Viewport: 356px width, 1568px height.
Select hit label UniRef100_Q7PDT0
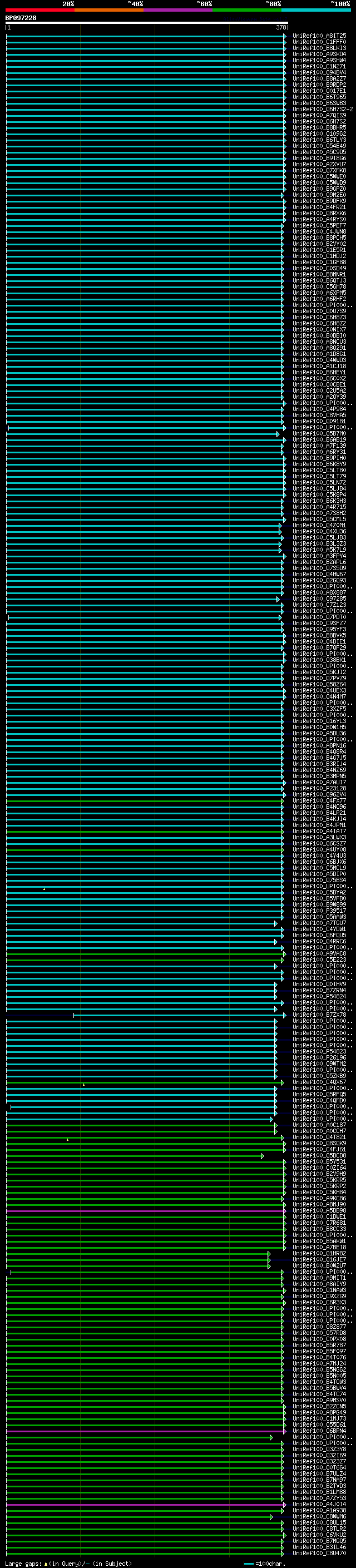pyautogui.click(x=319, y=617)
